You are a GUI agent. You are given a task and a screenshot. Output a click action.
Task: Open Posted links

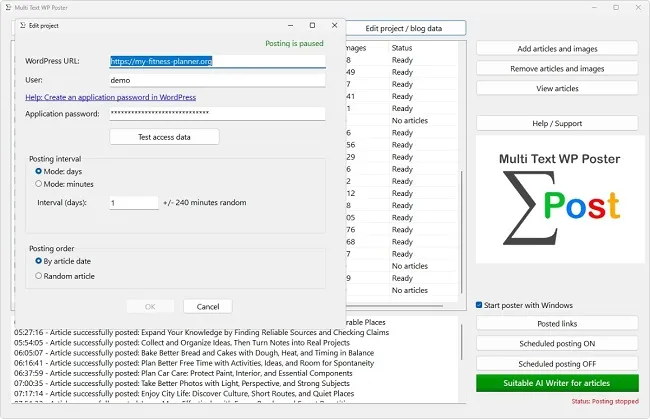pyautogui.click(x=557, y=324)
